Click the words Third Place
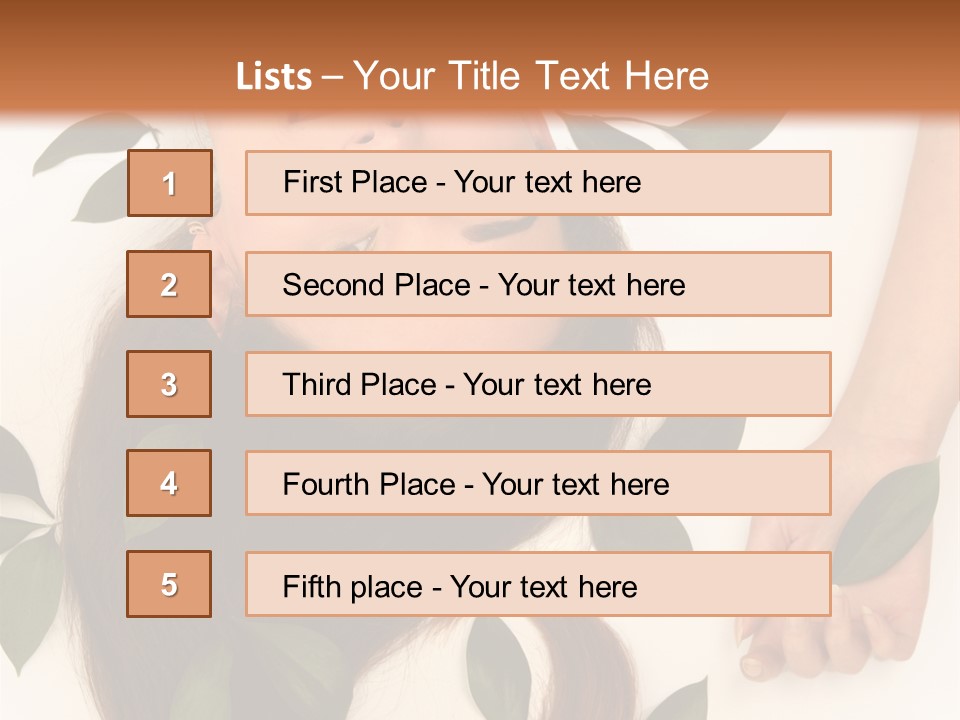Screen dimensions: 960x720 (359, 384)
